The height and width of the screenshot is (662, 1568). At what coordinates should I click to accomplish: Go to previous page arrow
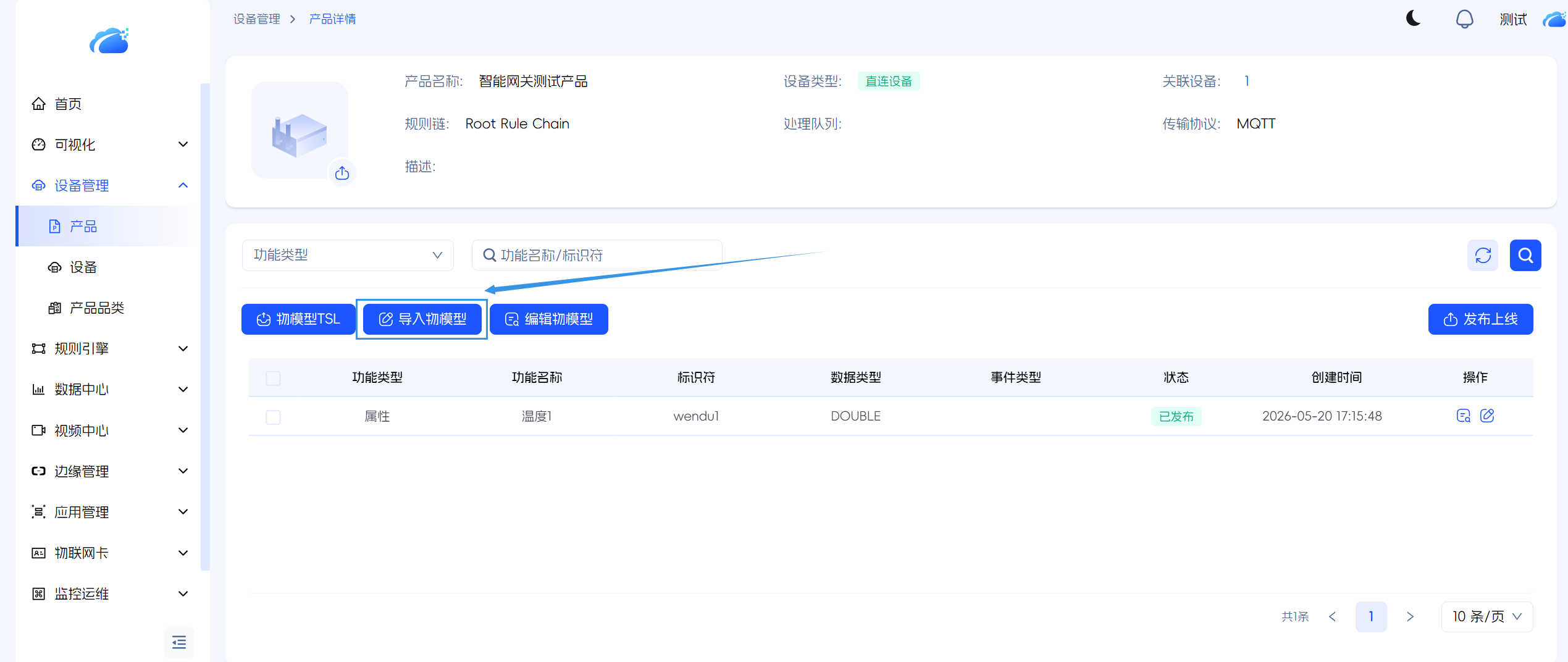[x=1332, y=616]
